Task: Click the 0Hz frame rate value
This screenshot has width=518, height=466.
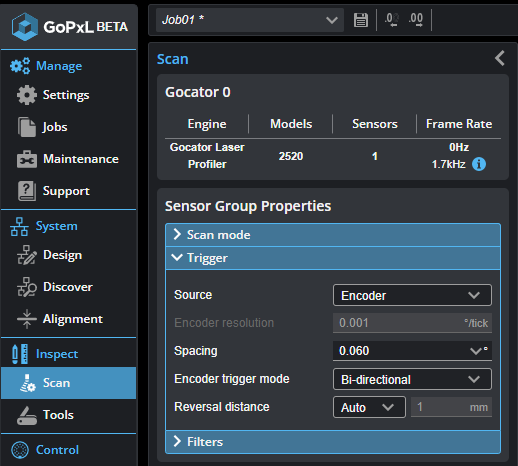Action: coord(459,147)
